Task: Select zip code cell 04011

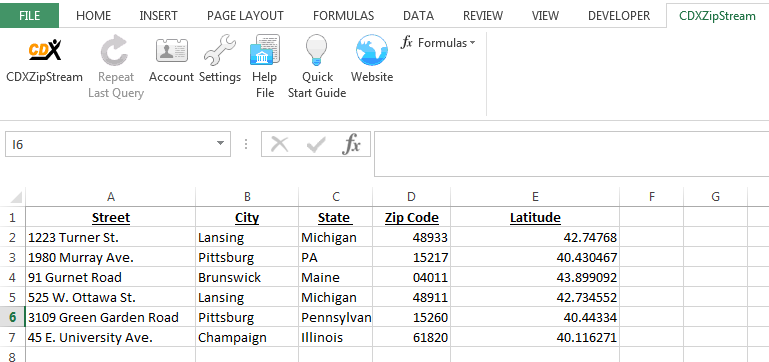Action: click(411, 278)
